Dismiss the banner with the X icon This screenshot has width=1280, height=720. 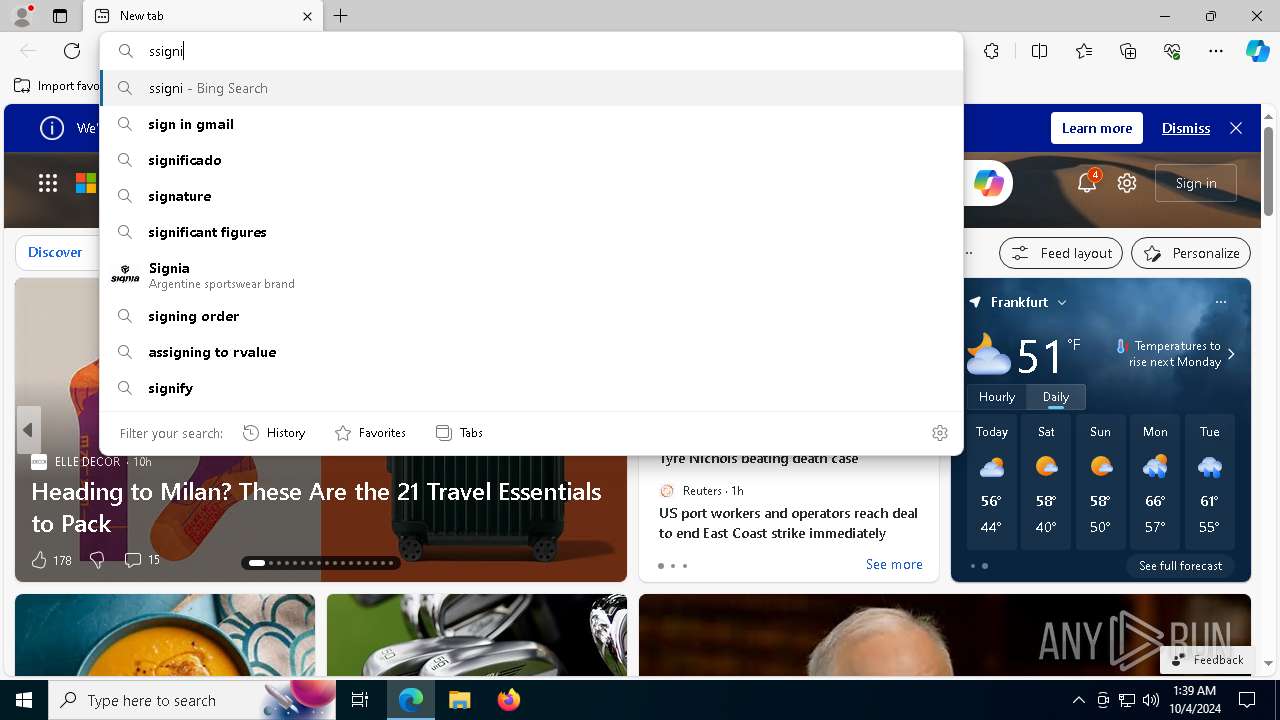(x=1236, y=128)
